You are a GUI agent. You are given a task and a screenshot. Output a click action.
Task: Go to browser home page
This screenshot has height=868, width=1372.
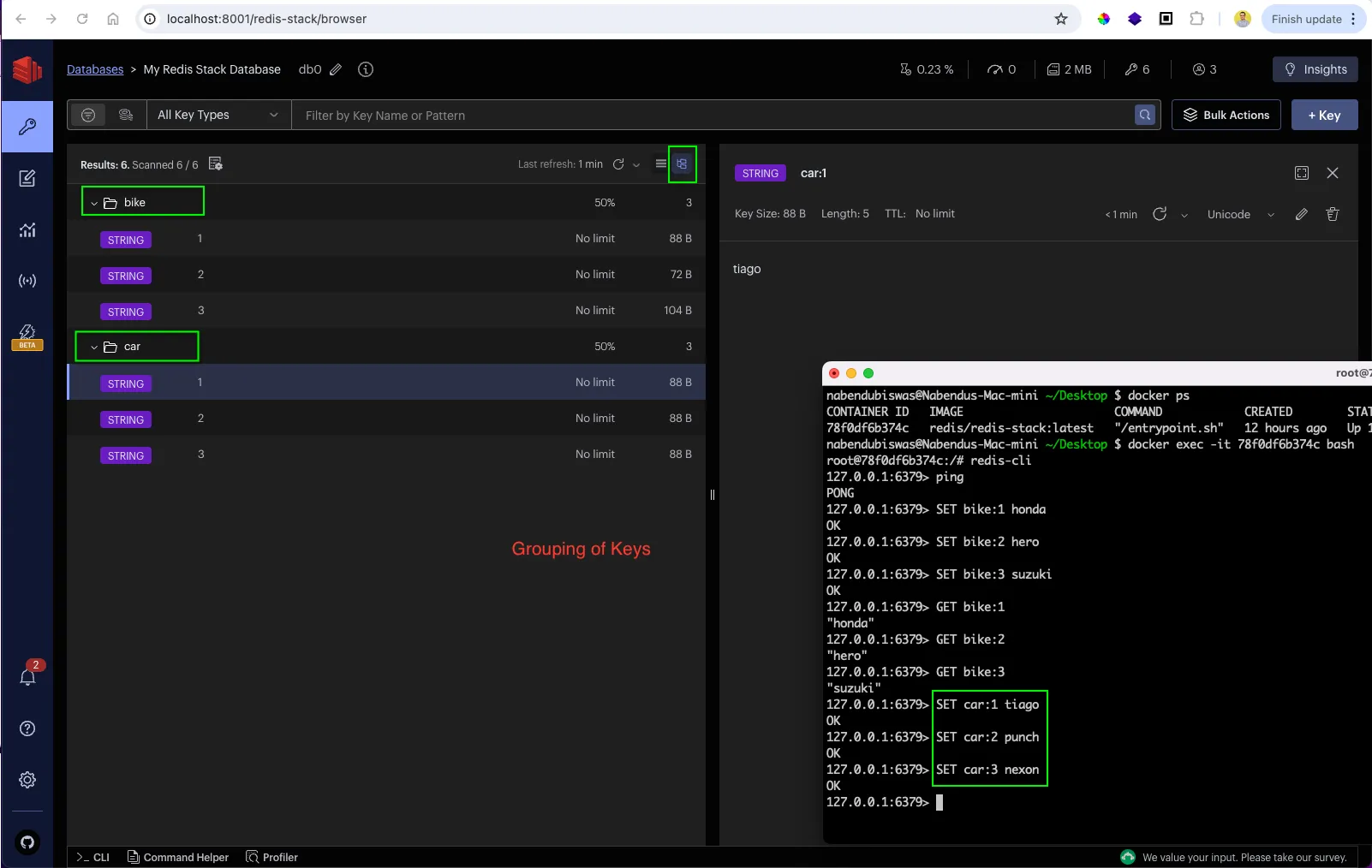[x=113, y=19]
